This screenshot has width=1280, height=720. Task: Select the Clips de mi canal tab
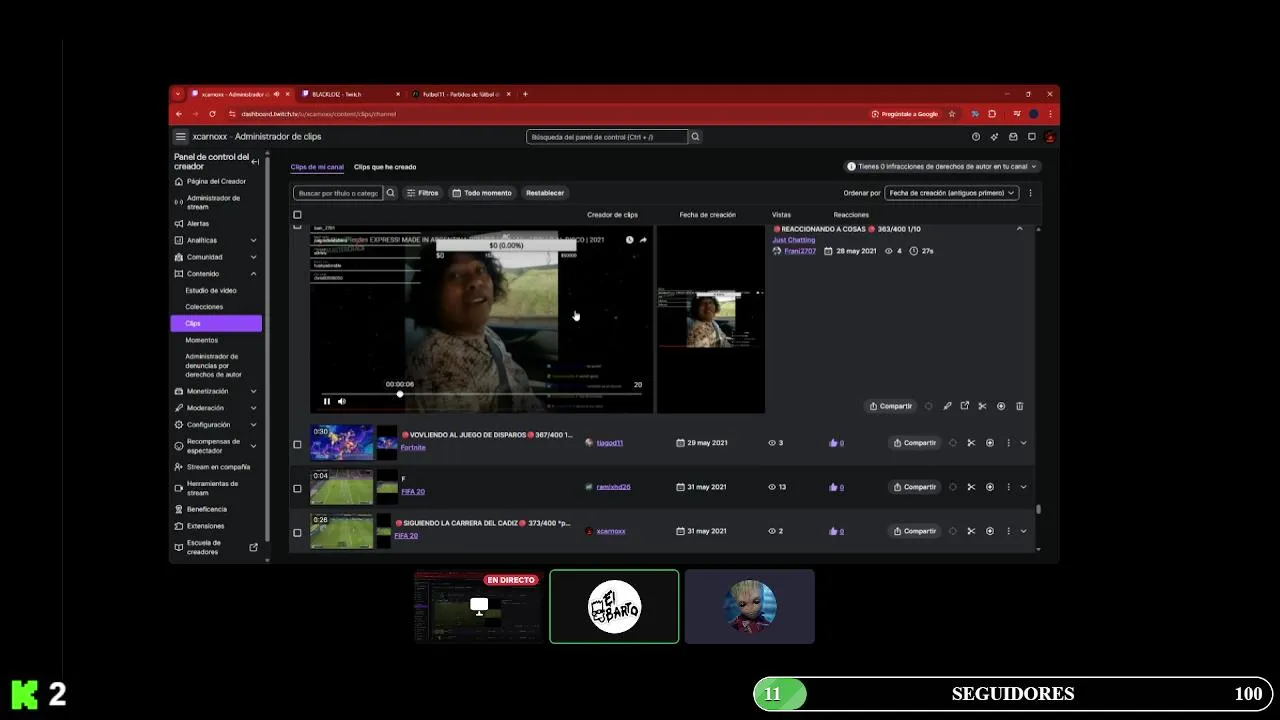(x=317, y=167)
